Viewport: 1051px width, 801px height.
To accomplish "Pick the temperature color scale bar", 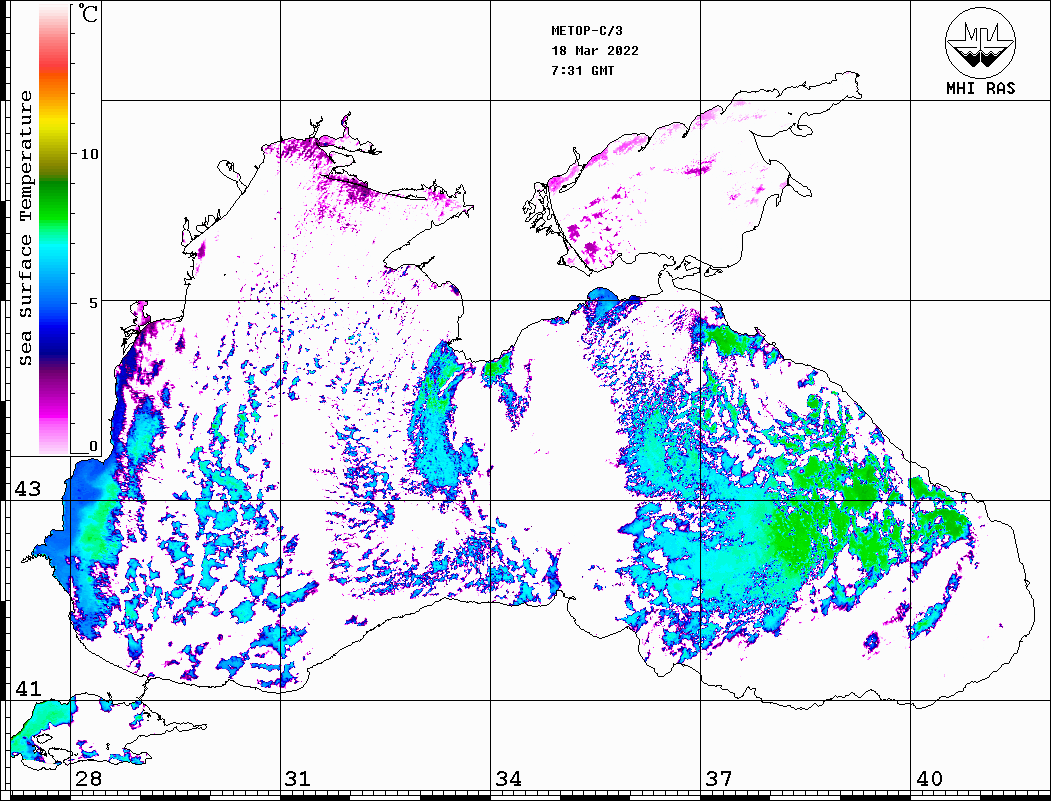I will (54, 230).
